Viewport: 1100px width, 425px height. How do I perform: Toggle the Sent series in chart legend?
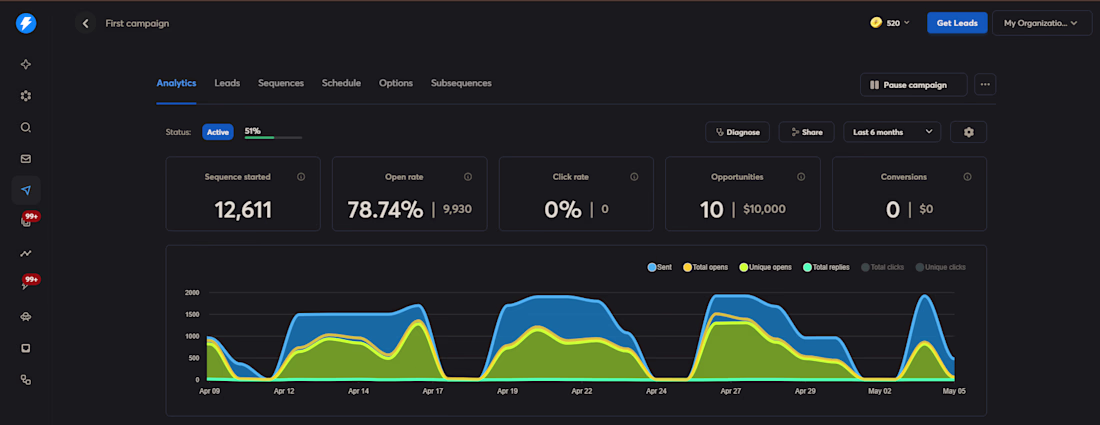coord(659,267)
